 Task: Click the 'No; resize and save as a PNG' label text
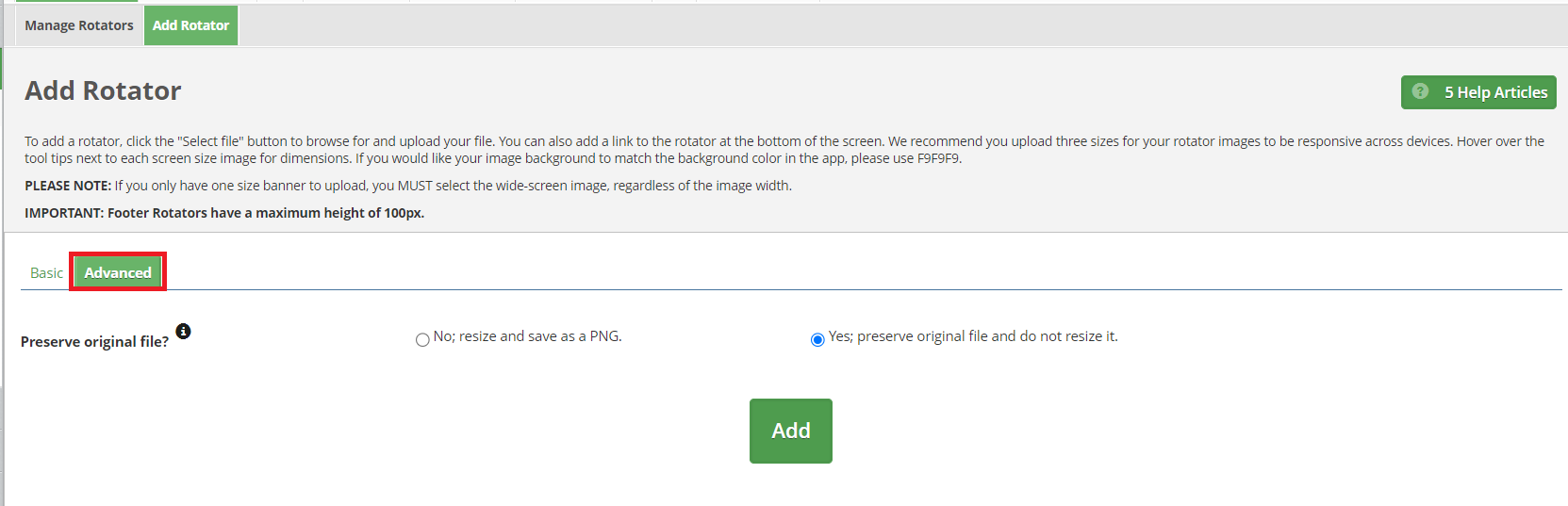pos(527,336)
